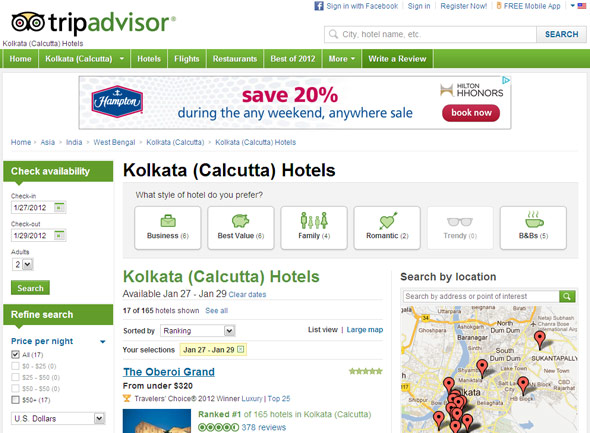This screenshot has width=590, height=433.
Task: Remove the Jan 27 - Jan 29 selection
Action: (x=241, y=349)
